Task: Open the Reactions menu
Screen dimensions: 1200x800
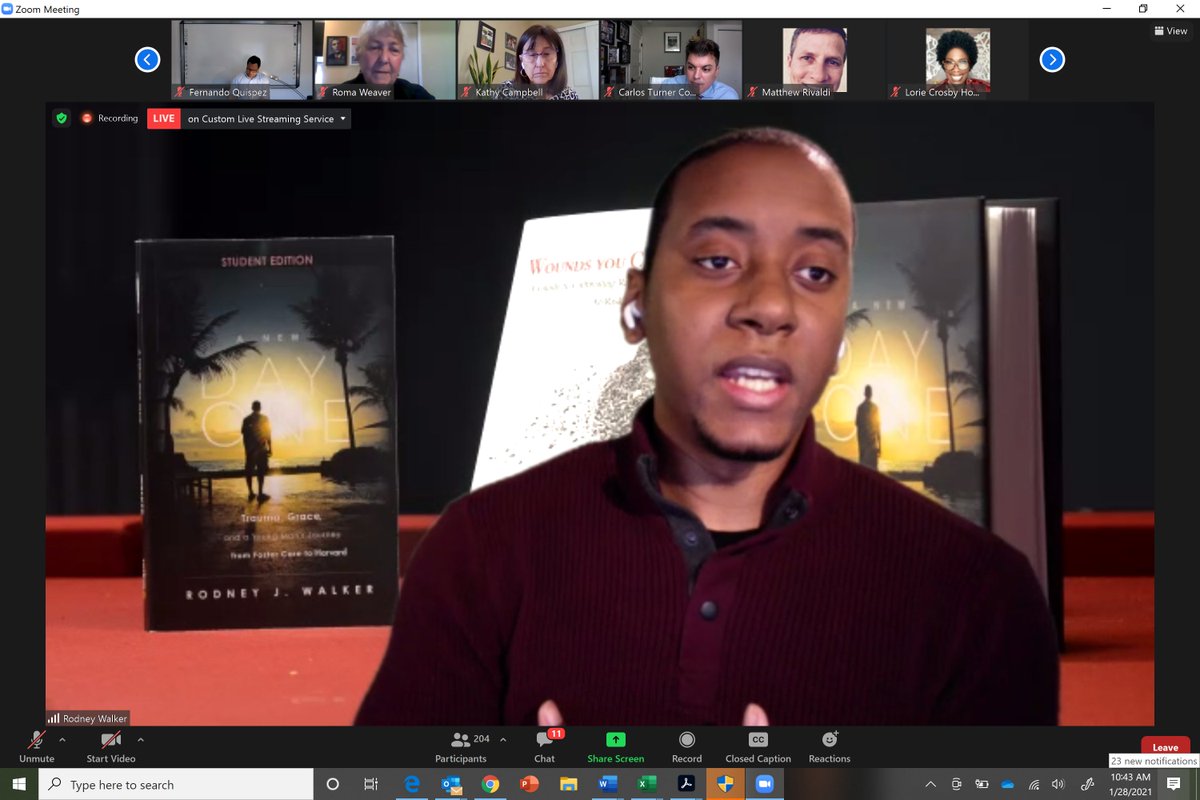Action: tap(829, 746)
